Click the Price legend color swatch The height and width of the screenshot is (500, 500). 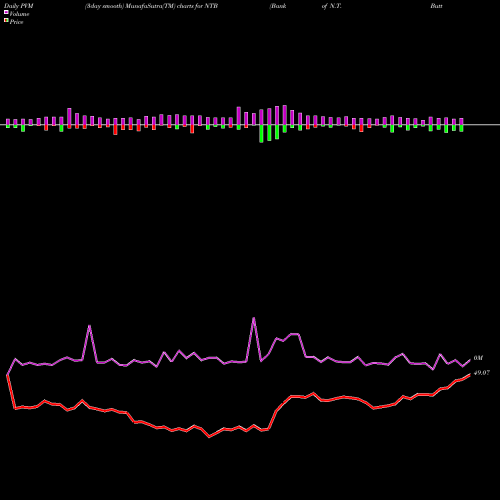(x=6, y=21)
